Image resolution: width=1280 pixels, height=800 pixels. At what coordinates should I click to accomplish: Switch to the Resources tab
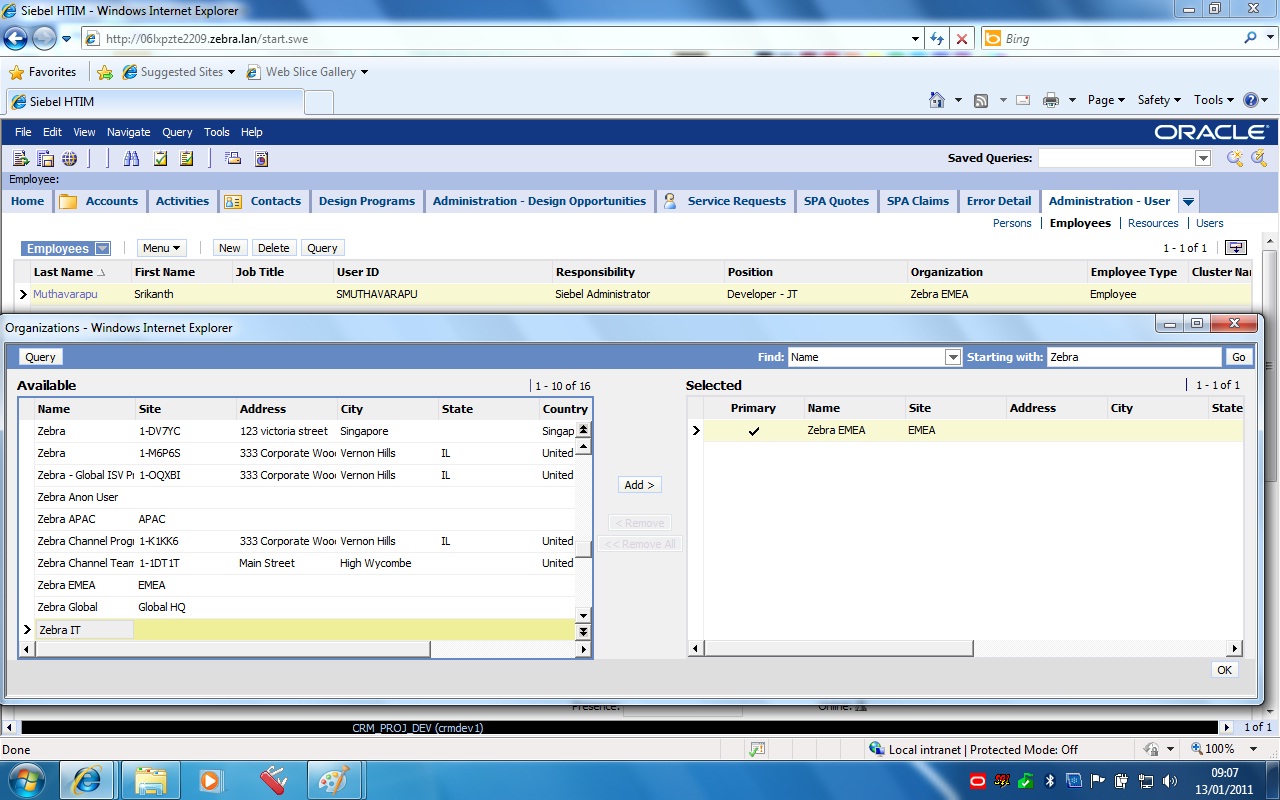(x=1153, y=222)
